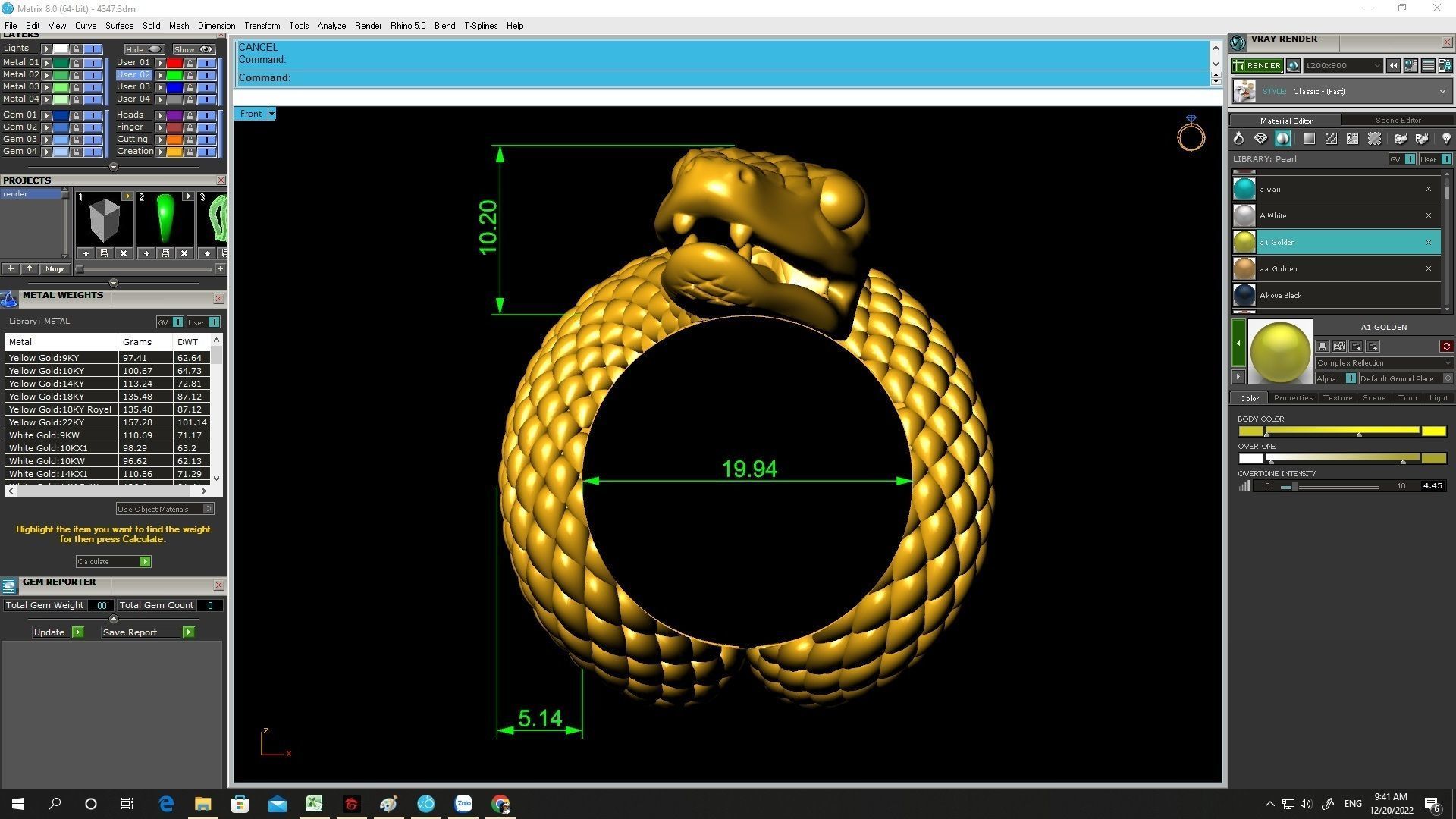This screenshot has height=819, width=1456.
Task: Open the Analyze menu
Action: (331, 26)
